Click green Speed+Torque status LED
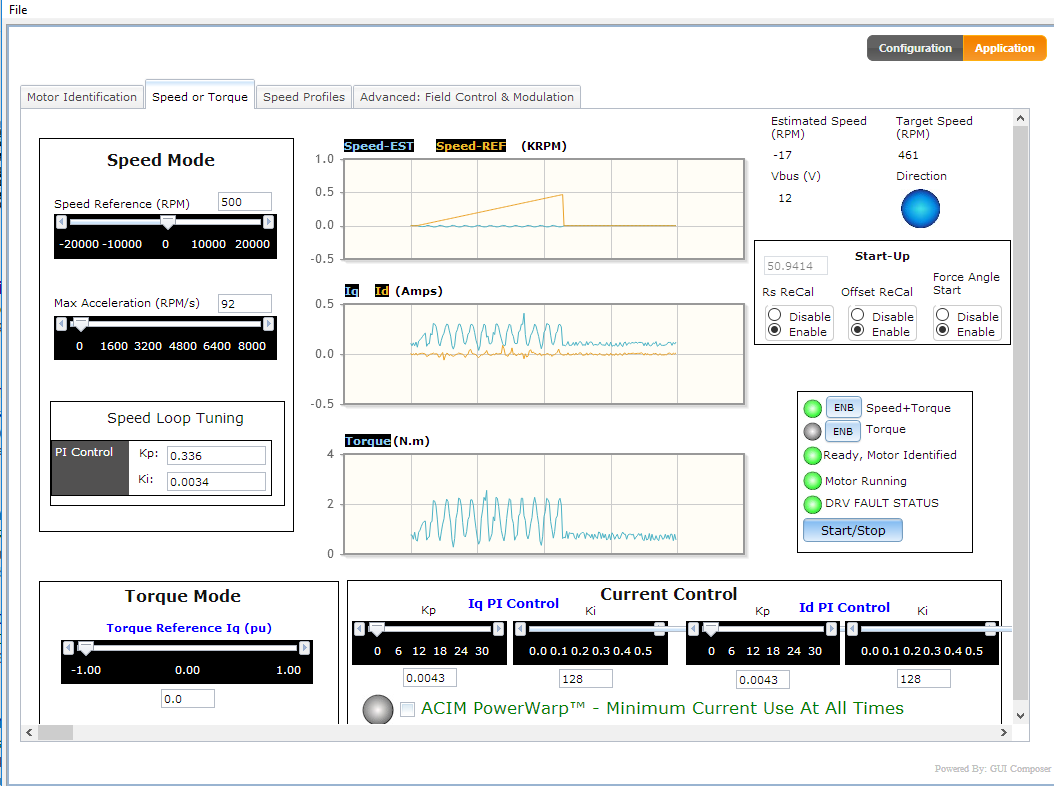This screenshot has width=1054, height=786. pos(813,408)
